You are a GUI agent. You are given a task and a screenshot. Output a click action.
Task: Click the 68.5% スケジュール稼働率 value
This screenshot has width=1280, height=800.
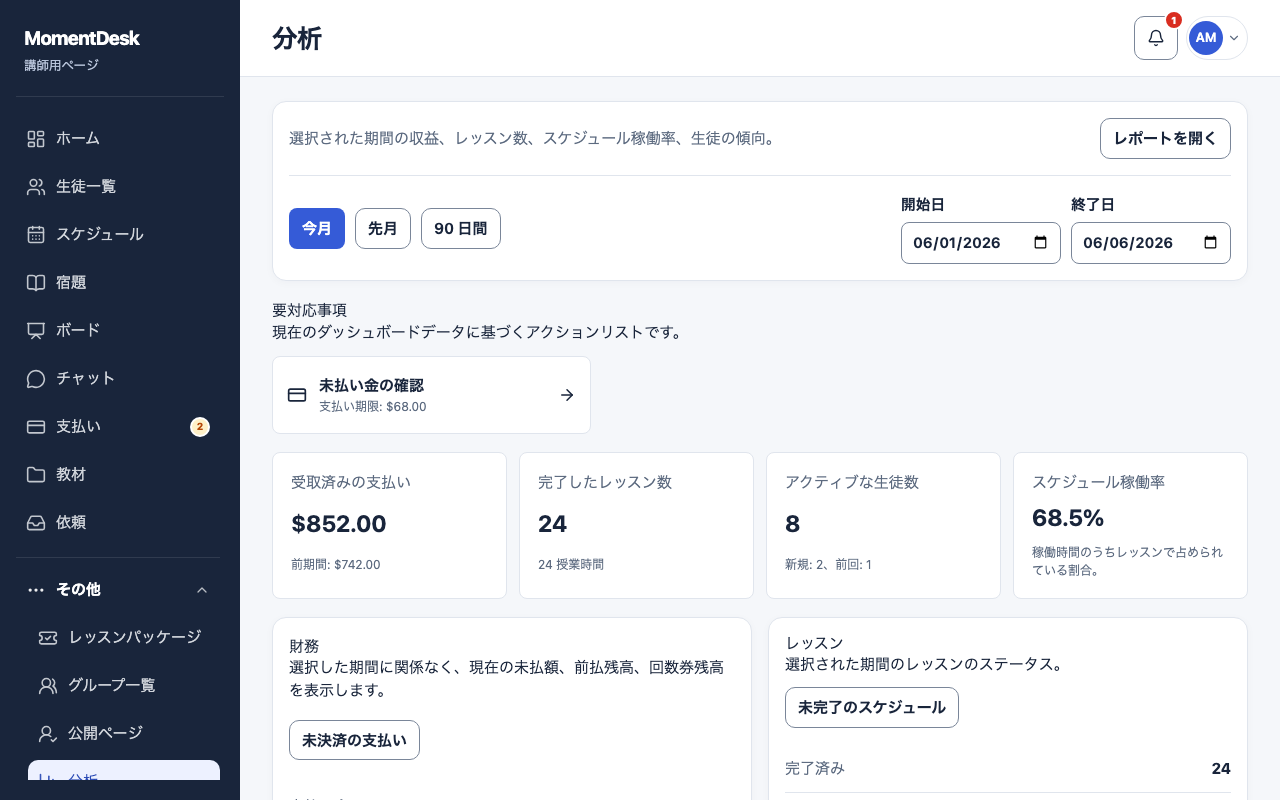point(1068,518)
